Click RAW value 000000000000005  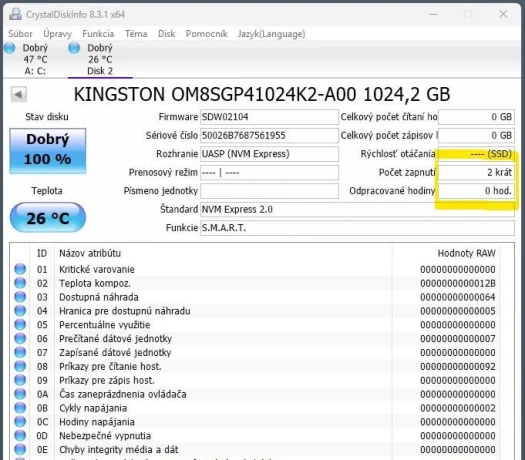point(458,311)
